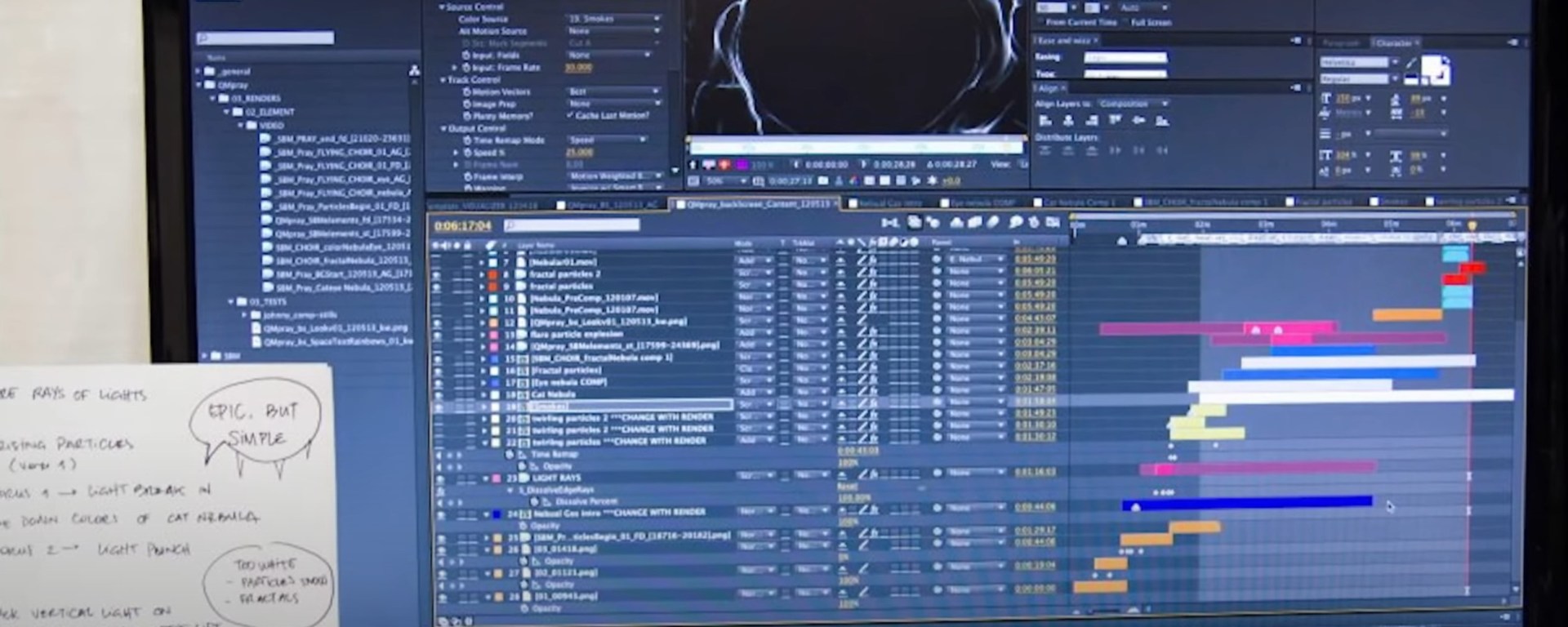Collapse the Track Control section
This screenshot has width=1568, height=627.
coord(443,80)
